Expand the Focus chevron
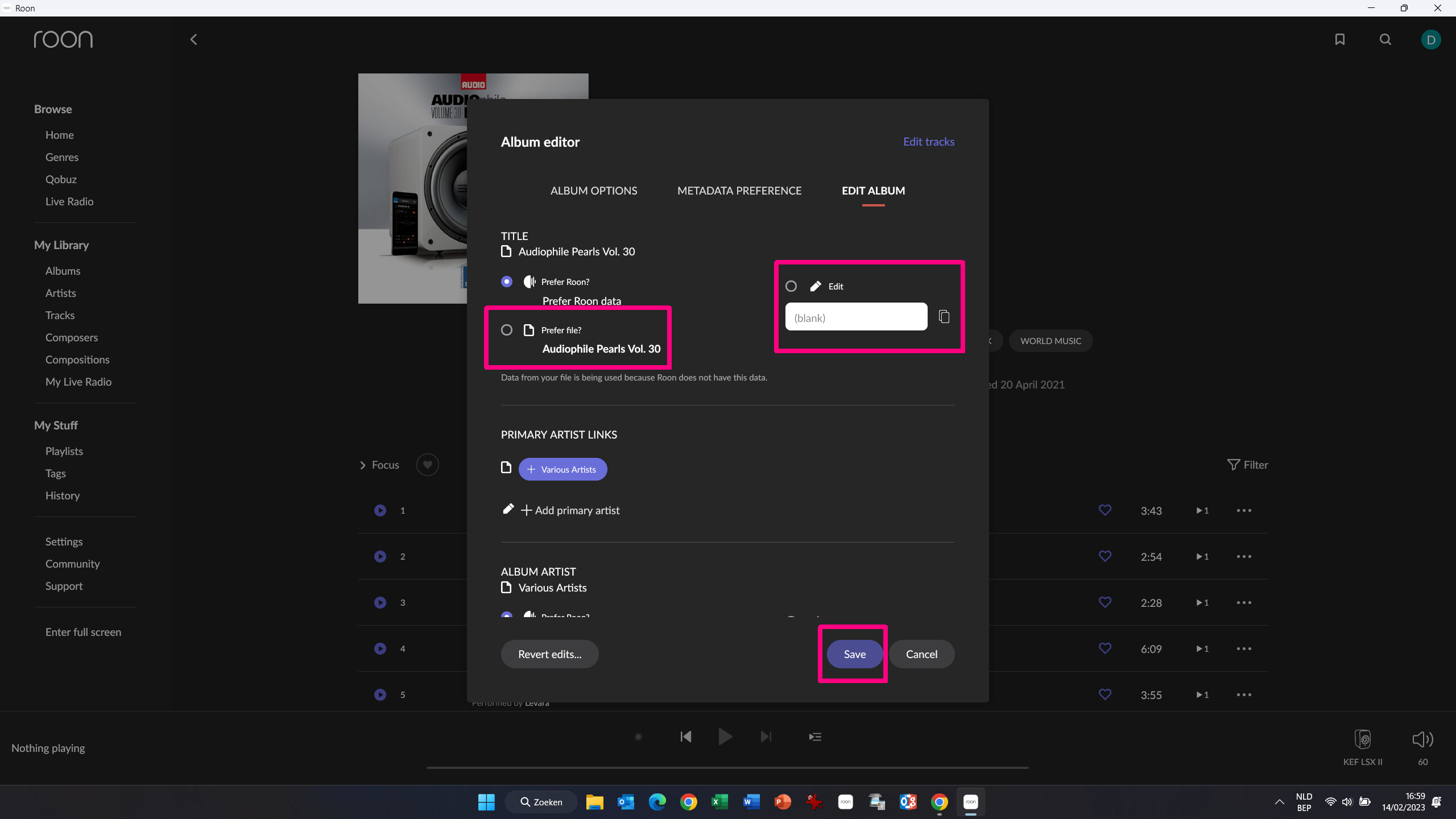1456x819 pixels. point(363,465)
